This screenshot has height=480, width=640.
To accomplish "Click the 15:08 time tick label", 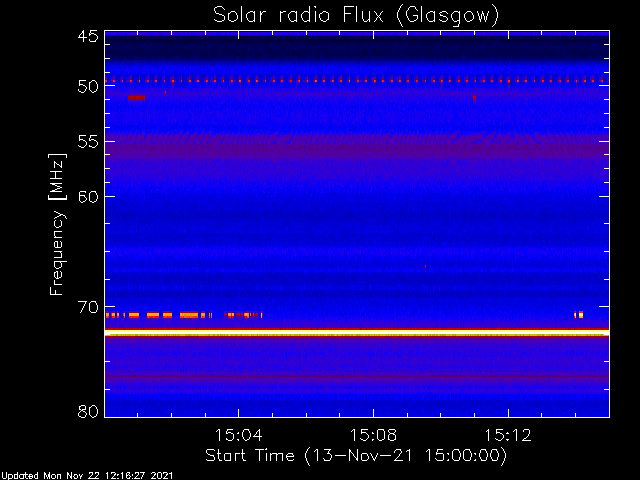I will point(373,435).
